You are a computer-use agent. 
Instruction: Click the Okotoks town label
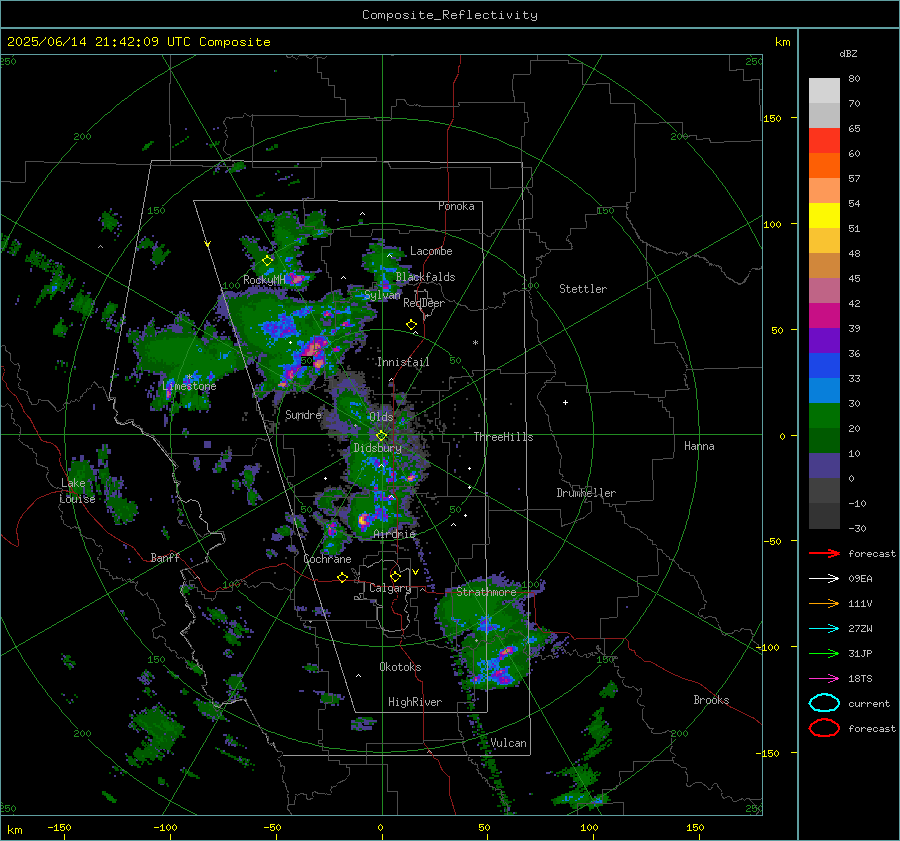coord(400,667)
